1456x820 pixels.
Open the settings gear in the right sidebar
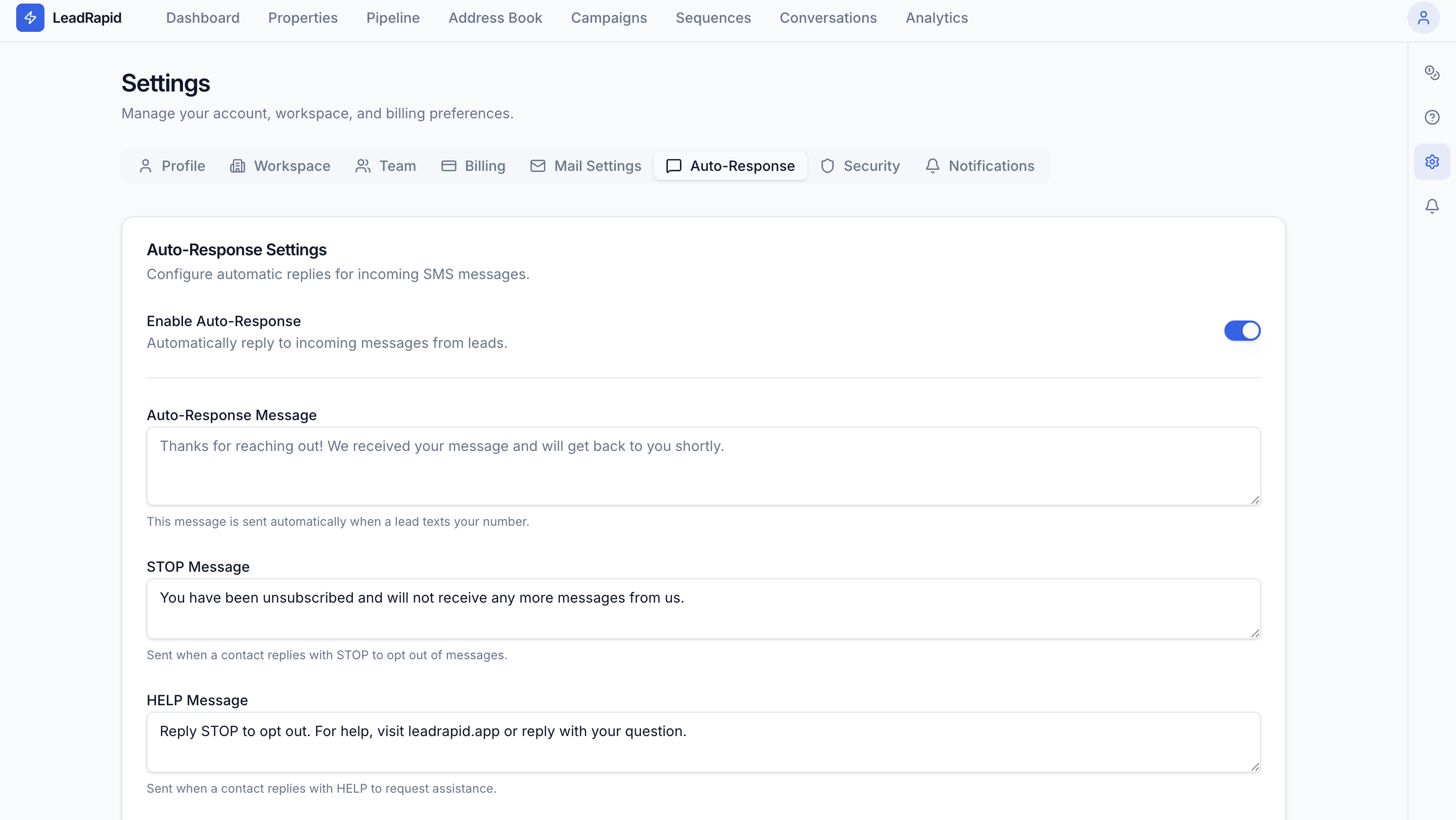click(1432, 162)
